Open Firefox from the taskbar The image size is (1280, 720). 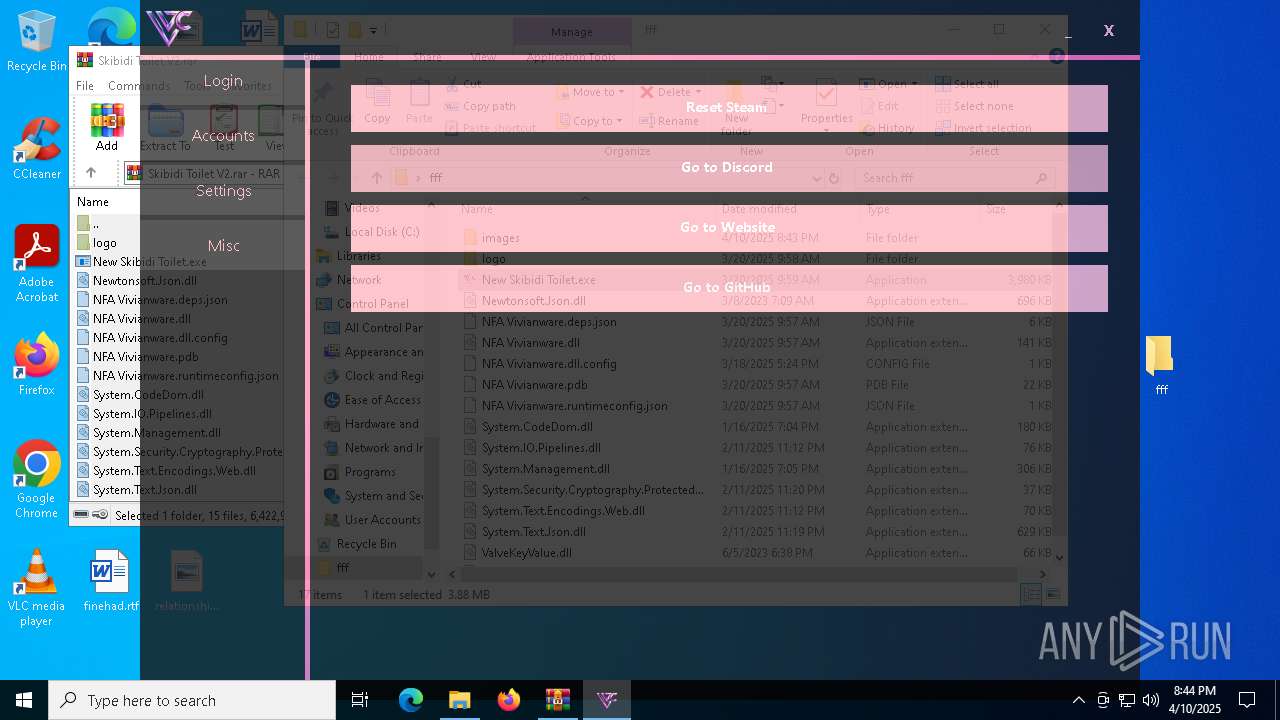point(508,700)
